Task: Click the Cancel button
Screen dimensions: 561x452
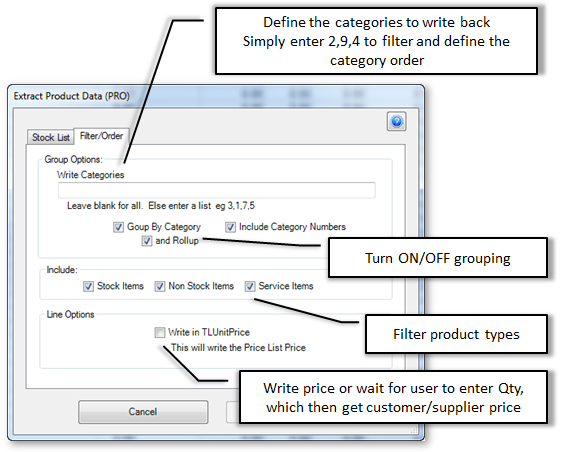Action: coord(143,412)
